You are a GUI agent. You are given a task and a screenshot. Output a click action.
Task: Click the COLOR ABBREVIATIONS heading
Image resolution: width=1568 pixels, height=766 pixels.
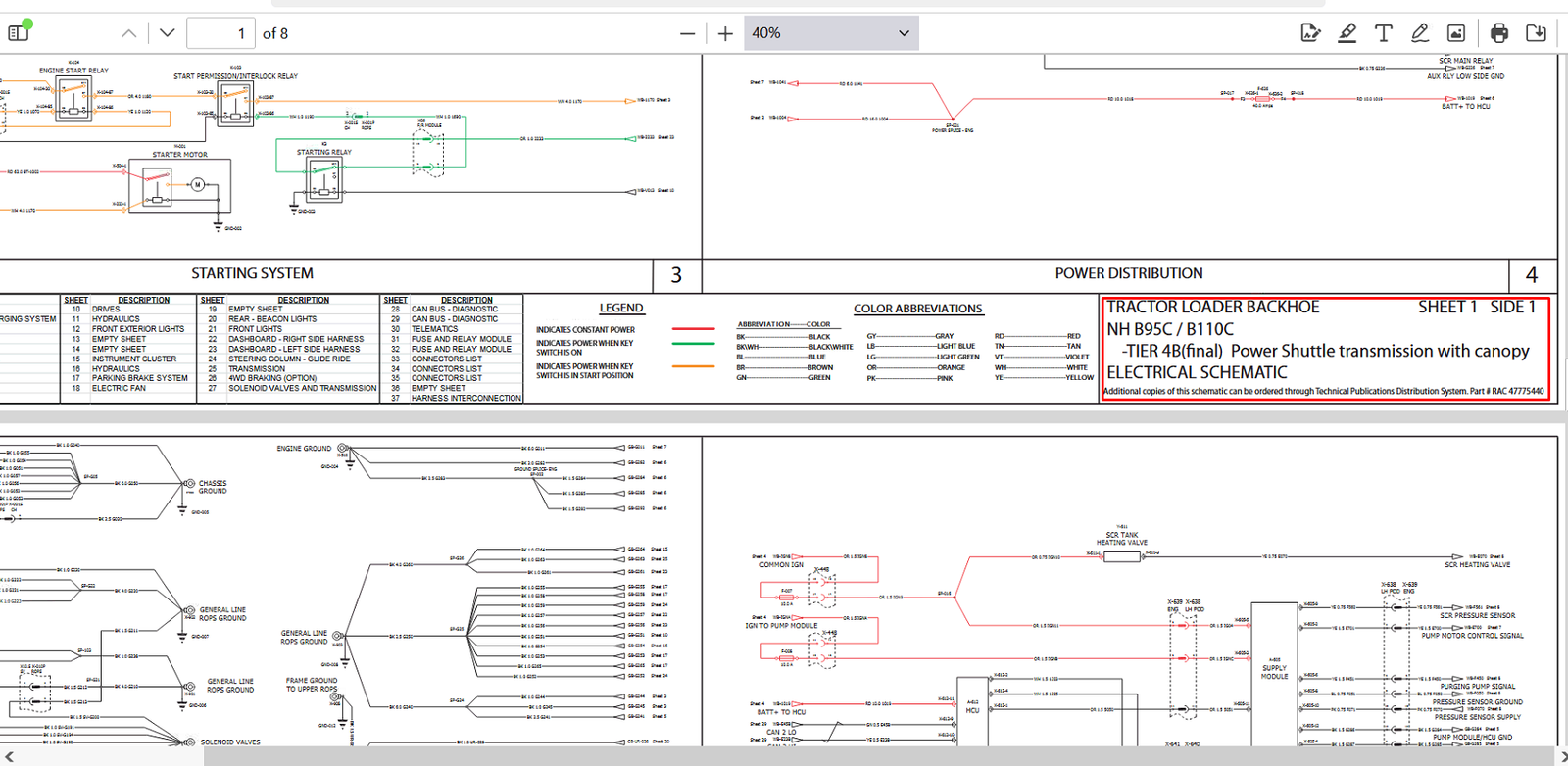[917, 309]
